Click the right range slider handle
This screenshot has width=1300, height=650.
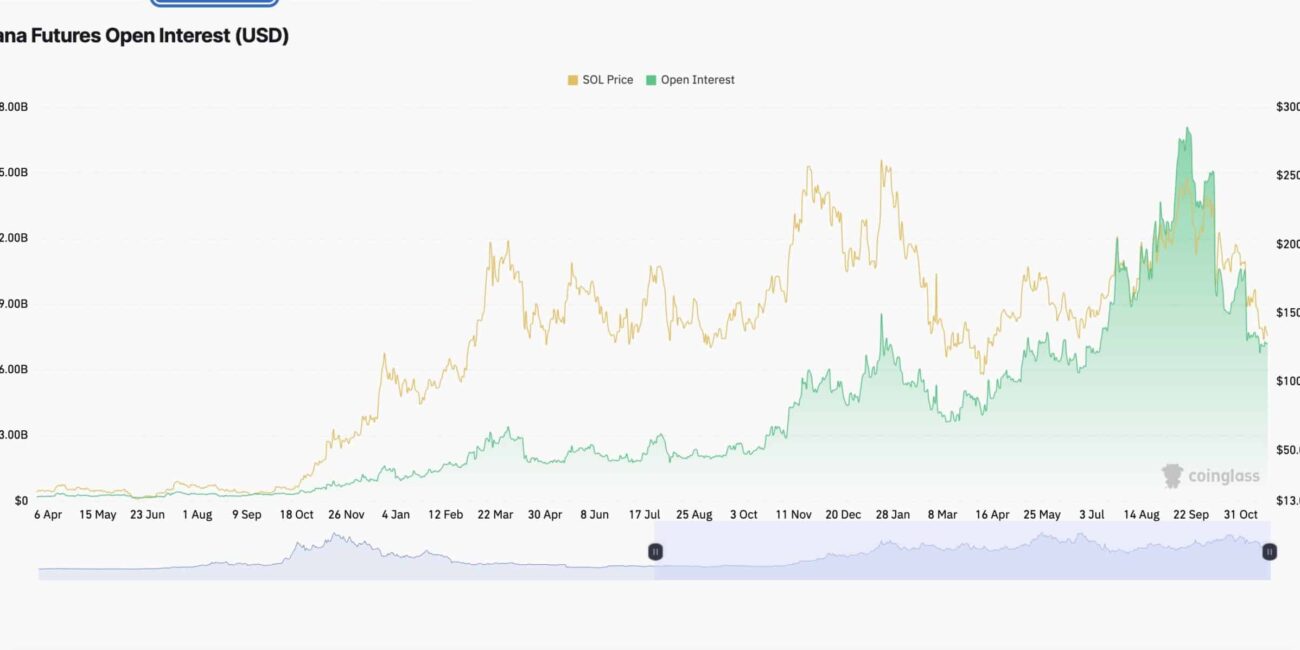click(1269, 551)
